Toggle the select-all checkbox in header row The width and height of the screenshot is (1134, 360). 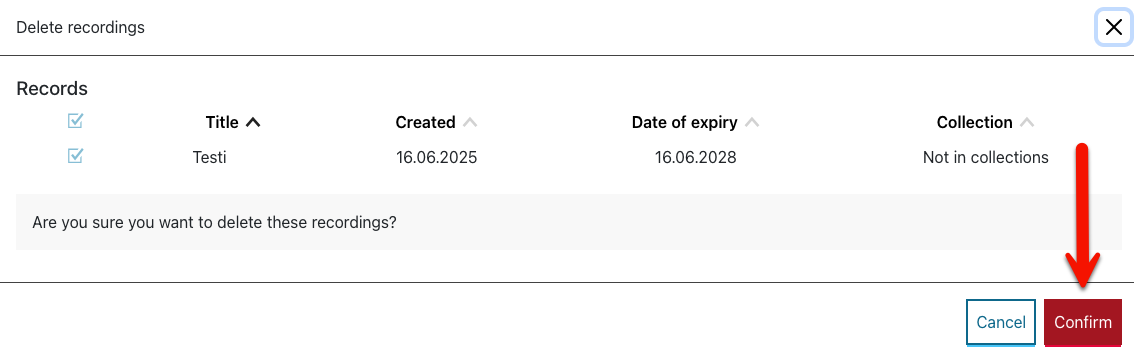(x=75, y=121)
